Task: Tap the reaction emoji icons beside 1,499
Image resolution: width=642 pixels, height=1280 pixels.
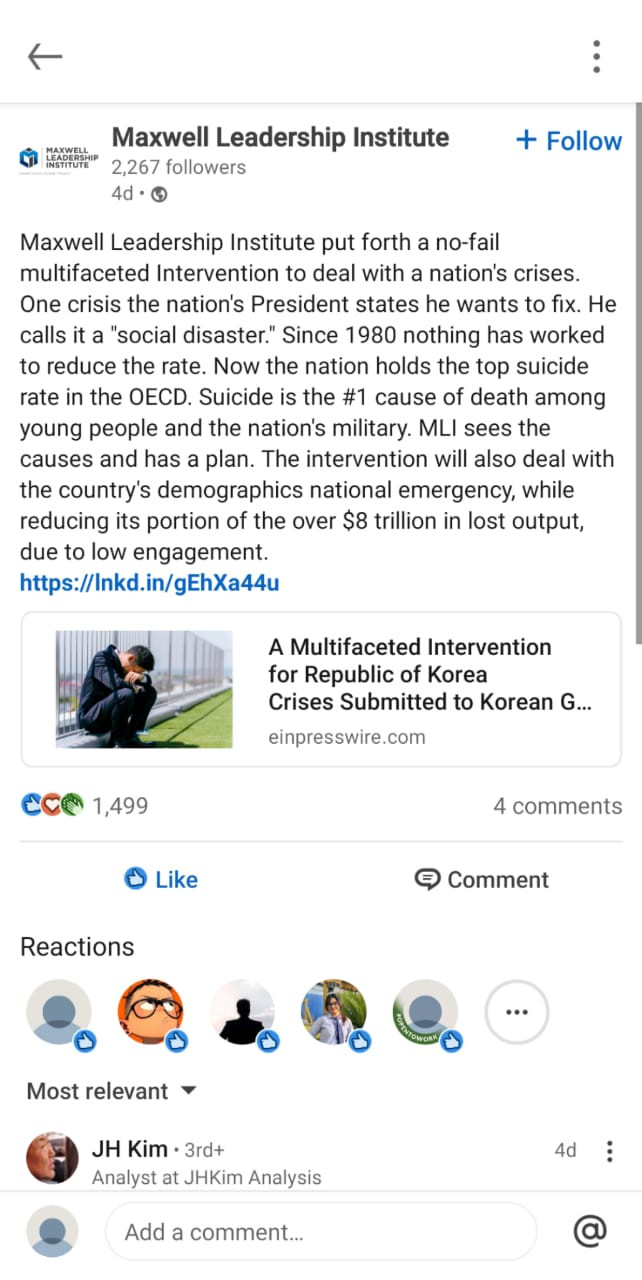Action: 53,805
